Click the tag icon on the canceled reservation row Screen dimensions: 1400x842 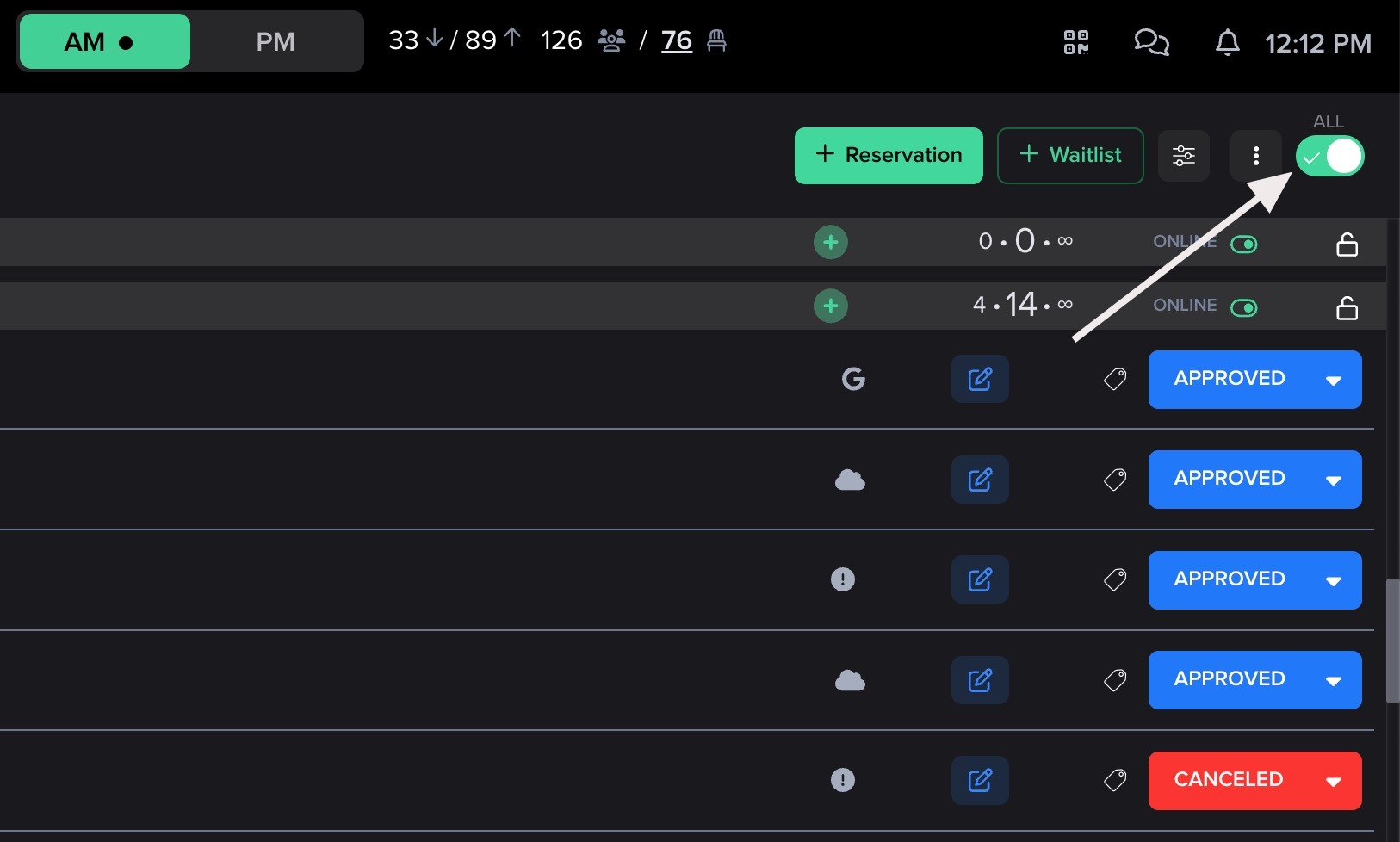tap(1115, 781)
